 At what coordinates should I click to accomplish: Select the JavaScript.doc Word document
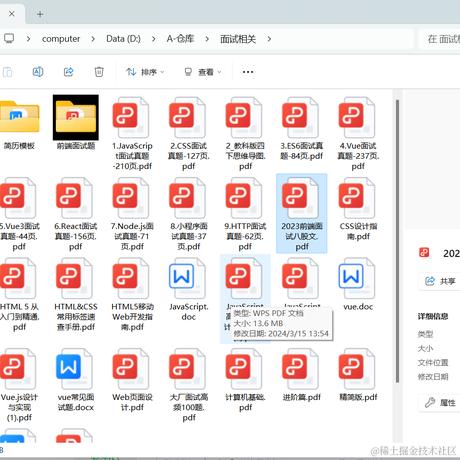[189, 289]
